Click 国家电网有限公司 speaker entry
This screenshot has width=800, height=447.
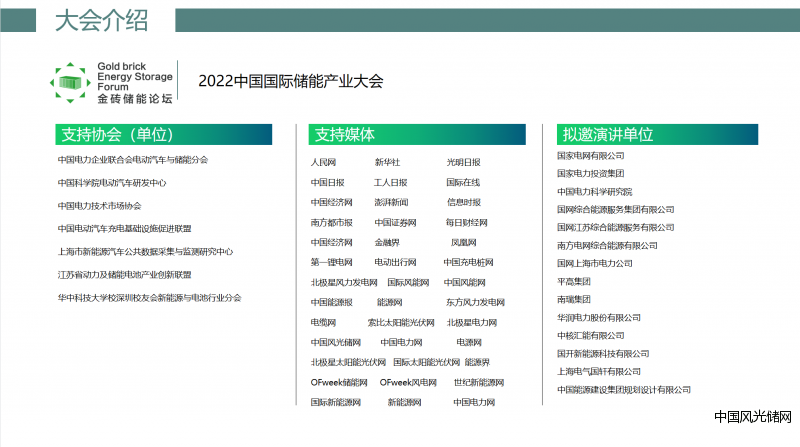591,156
